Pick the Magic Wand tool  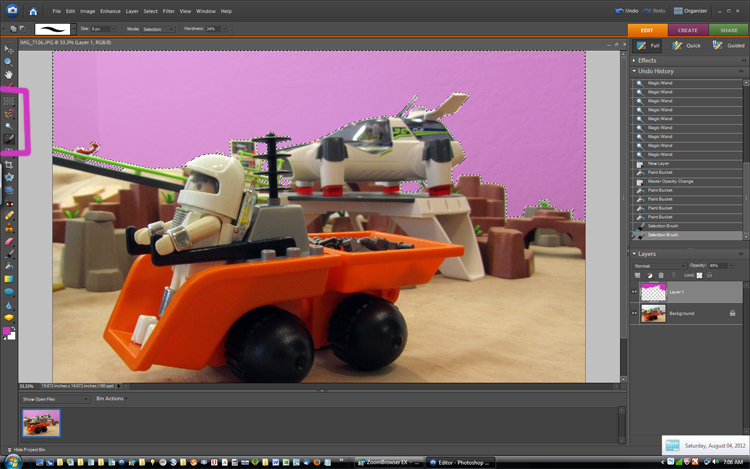point(9,127)
